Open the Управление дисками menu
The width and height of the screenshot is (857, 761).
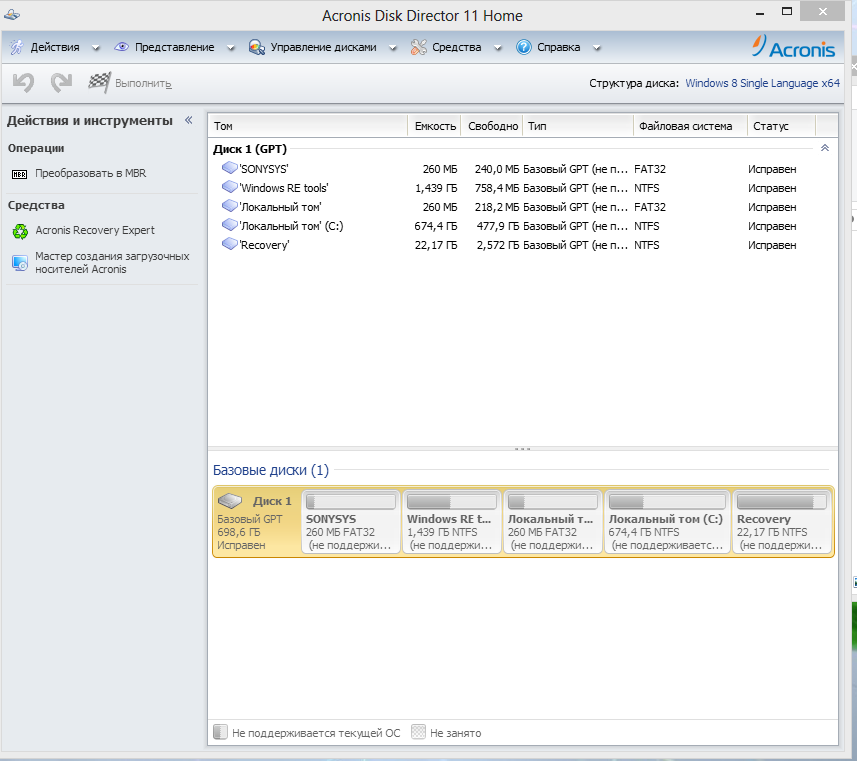pyautogui.click(x=314, y=47)
